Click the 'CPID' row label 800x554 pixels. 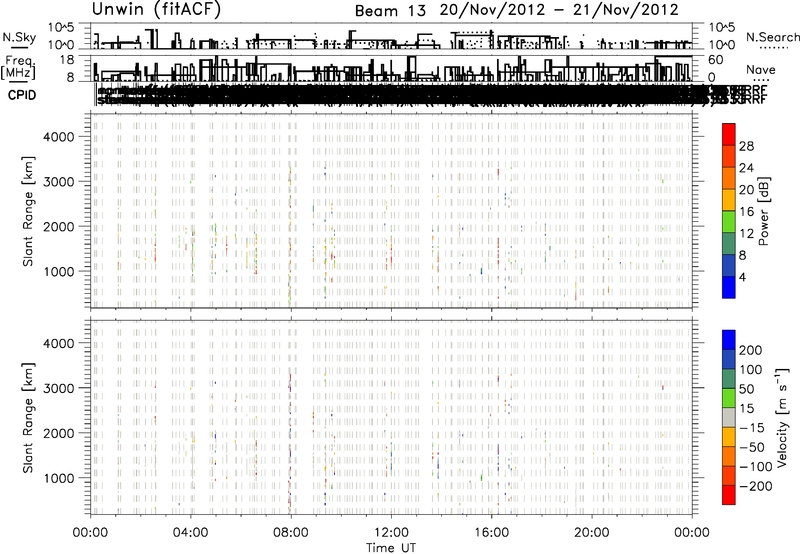[22, 95]
